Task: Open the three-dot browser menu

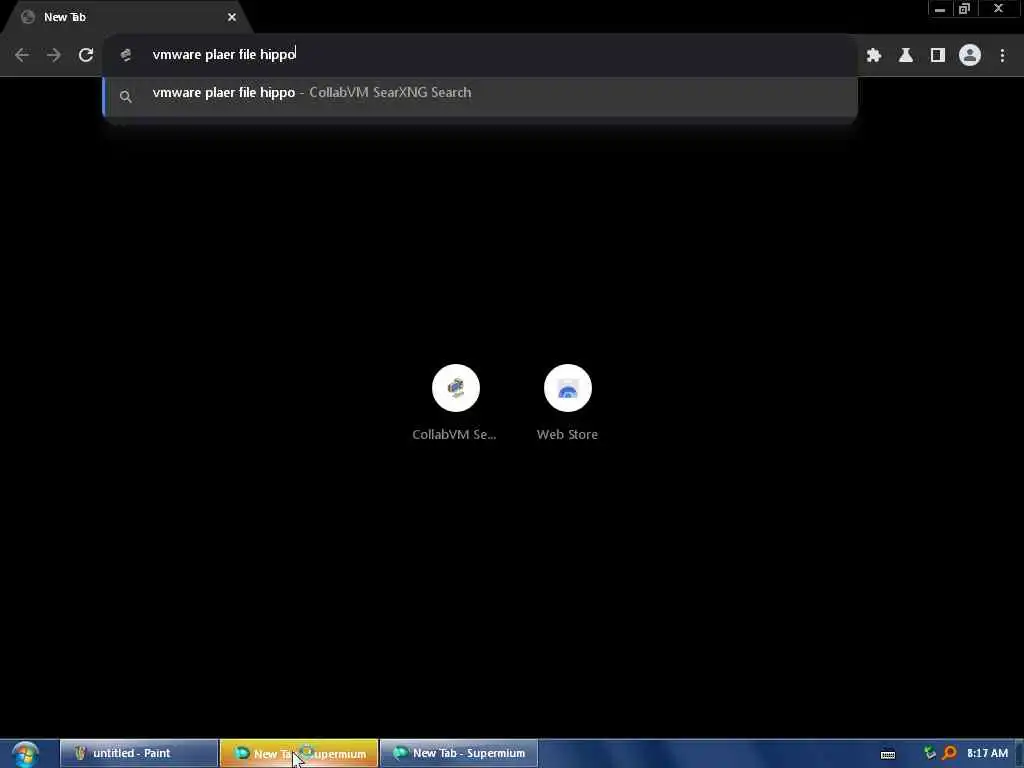Action: (x=1002, y=56)
